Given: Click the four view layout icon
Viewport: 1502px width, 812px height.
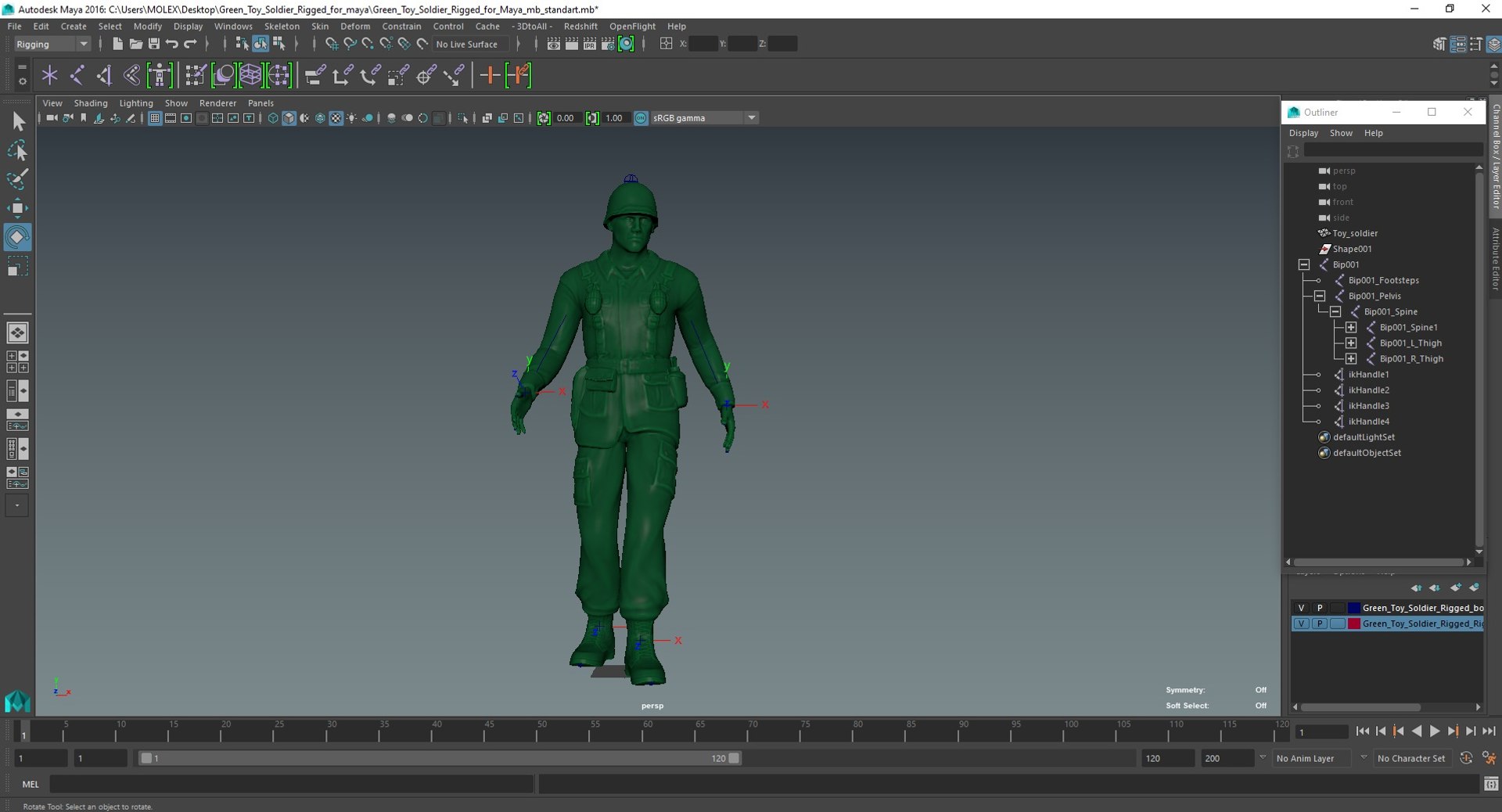Looking at the screenshot, I should pyautogui.click(x=17, y=361).
